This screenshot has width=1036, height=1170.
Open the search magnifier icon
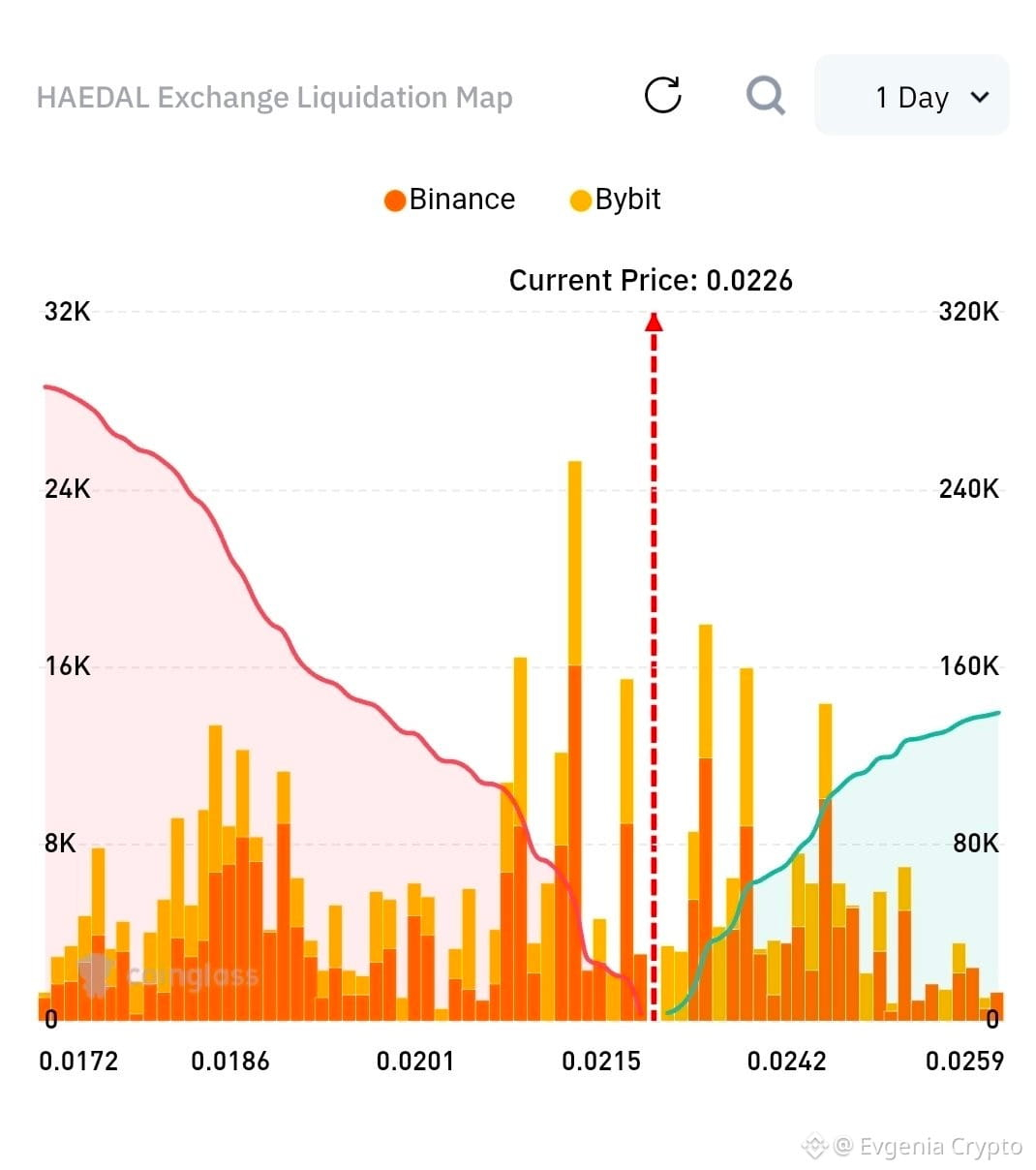766,95
